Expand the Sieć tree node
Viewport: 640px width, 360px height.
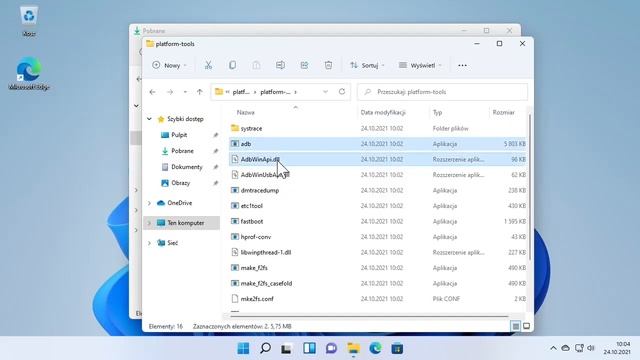click(149, 243)
